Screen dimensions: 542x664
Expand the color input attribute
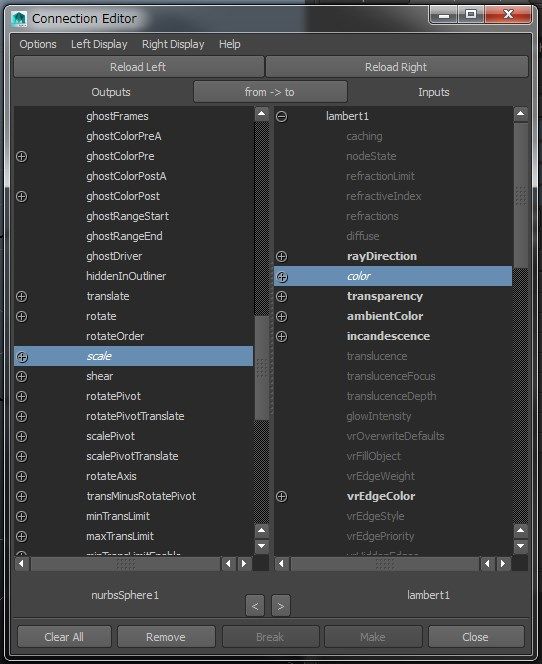click(282, 277)
